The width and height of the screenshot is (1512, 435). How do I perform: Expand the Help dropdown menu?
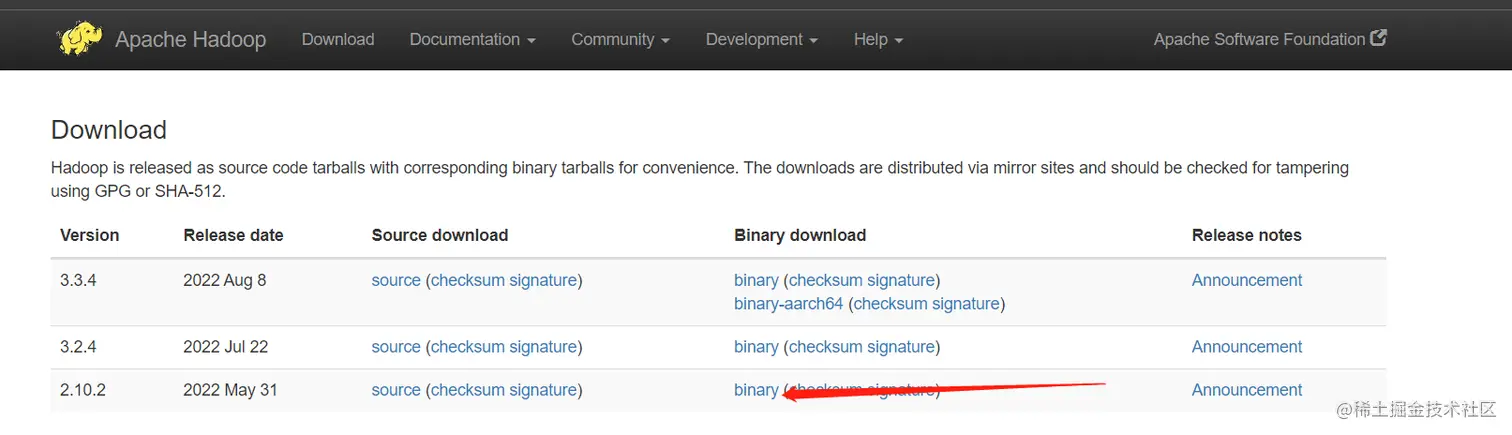[878, 40]
